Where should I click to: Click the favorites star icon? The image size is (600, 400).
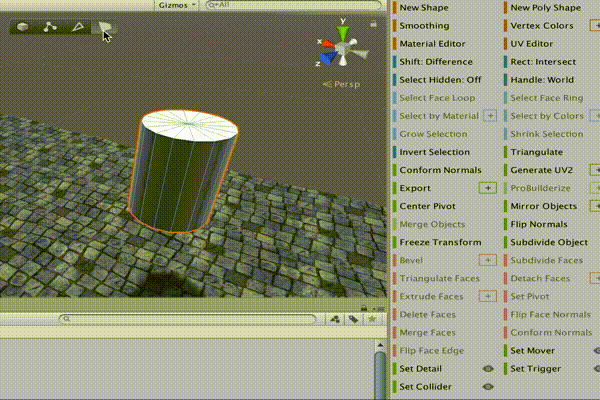[372, 319]
